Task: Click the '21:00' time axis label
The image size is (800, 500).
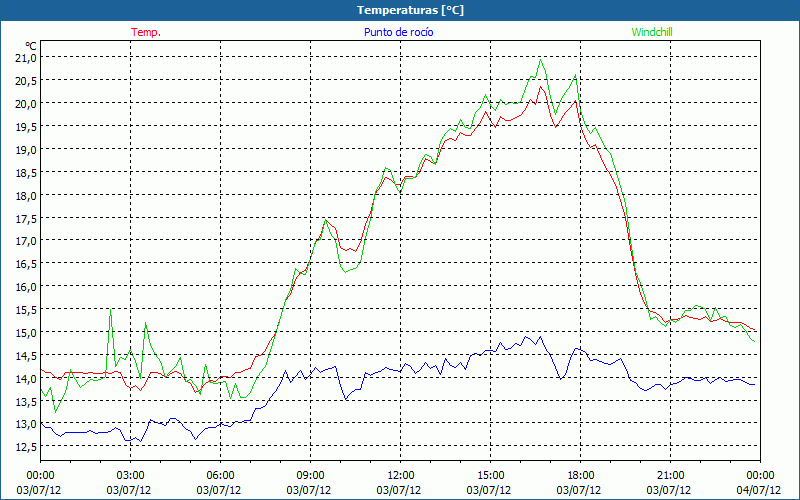Action: click(670, 476)
